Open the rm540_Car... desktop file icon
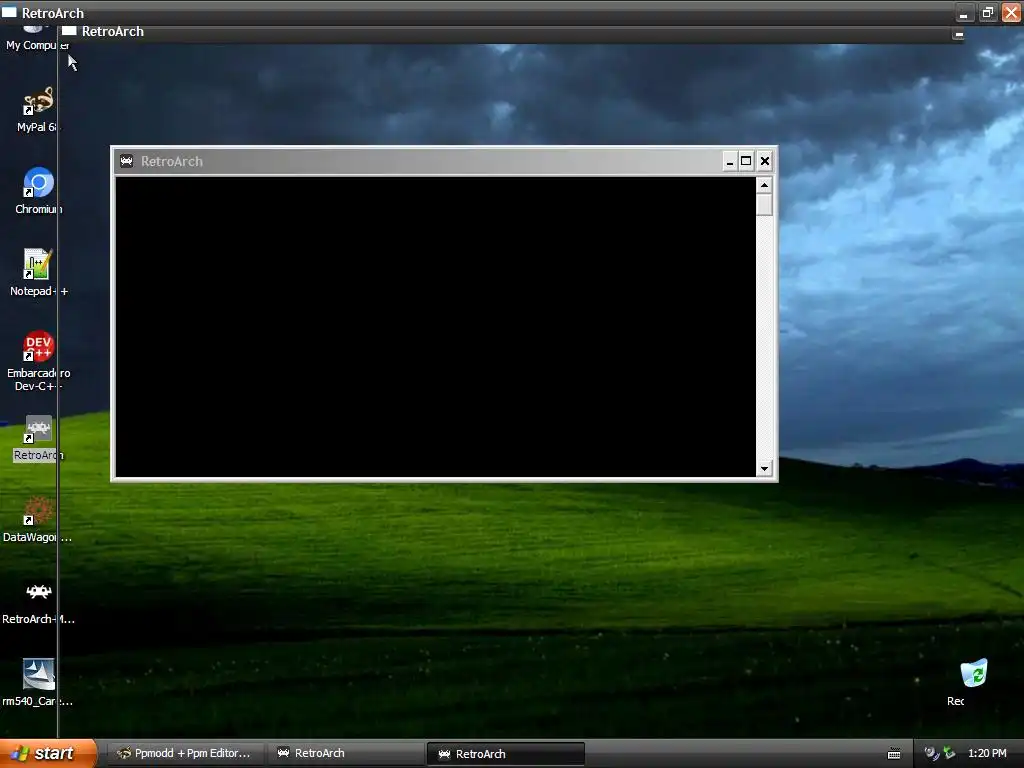 [x=38, y=683]
